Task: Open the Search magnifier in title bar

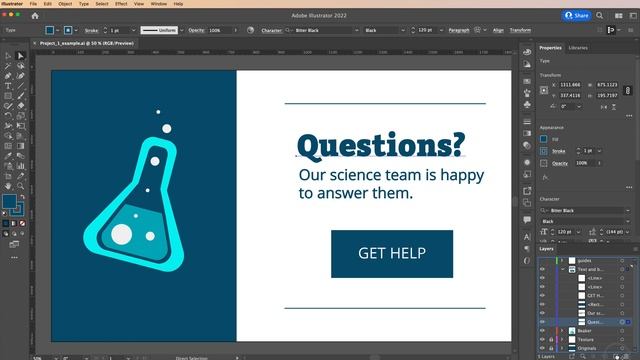Action: click(x=599, y=16)
